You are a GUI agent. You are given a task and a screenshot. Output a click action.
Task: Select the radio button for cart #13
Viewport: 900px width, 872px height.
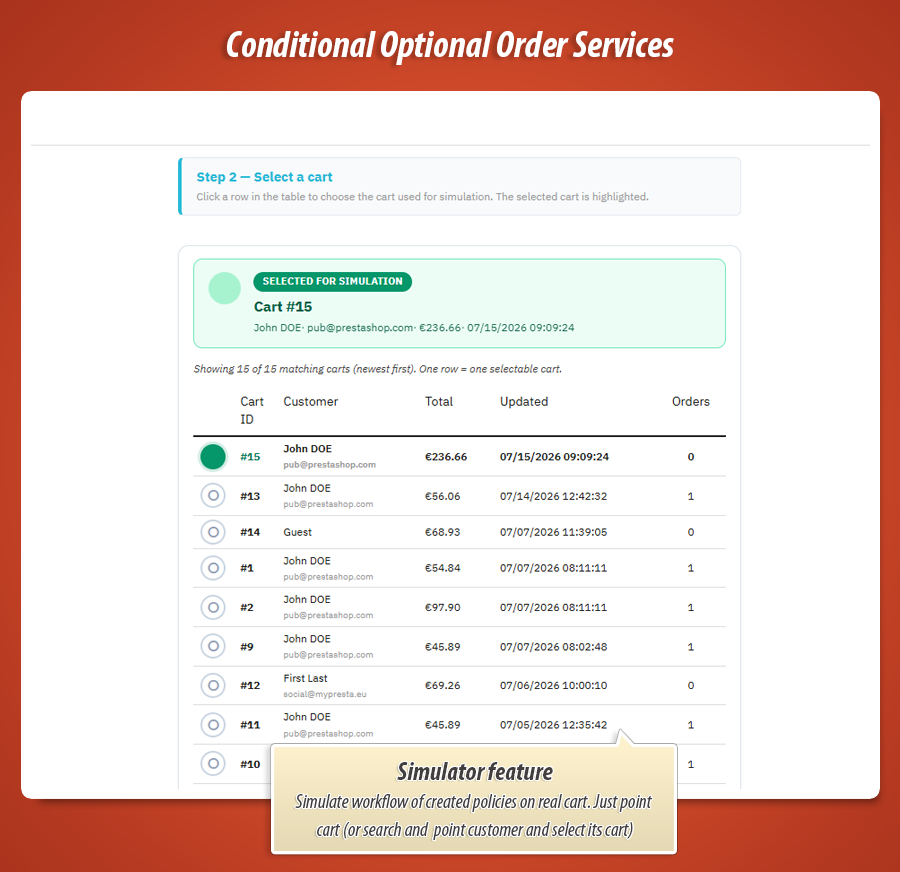[213, 495]
